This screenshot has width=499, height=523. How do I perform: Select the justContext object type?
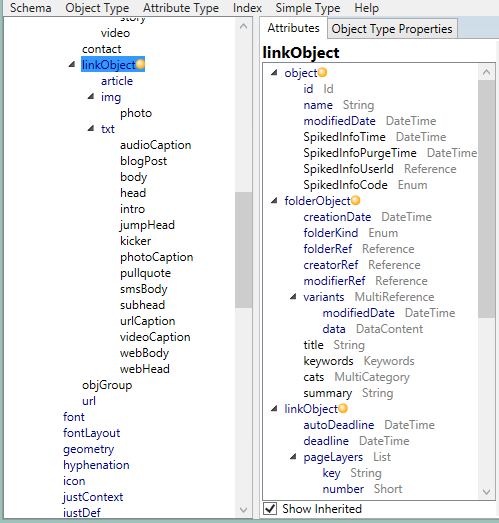click(93, 497)
